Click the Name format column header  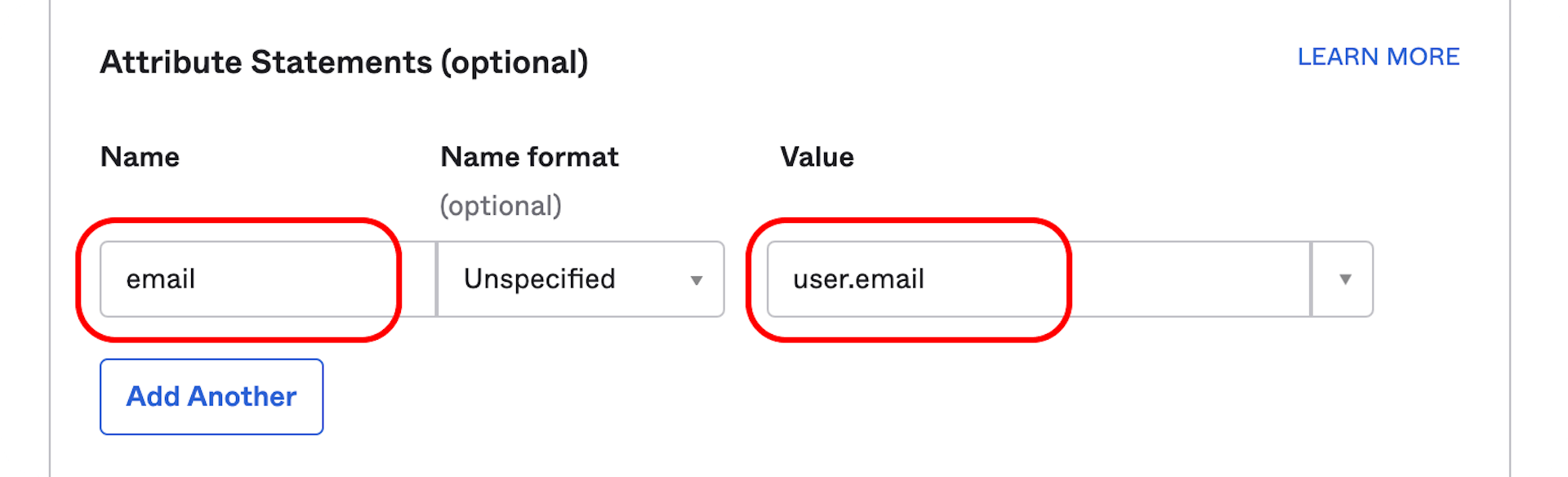pos(528,157)
